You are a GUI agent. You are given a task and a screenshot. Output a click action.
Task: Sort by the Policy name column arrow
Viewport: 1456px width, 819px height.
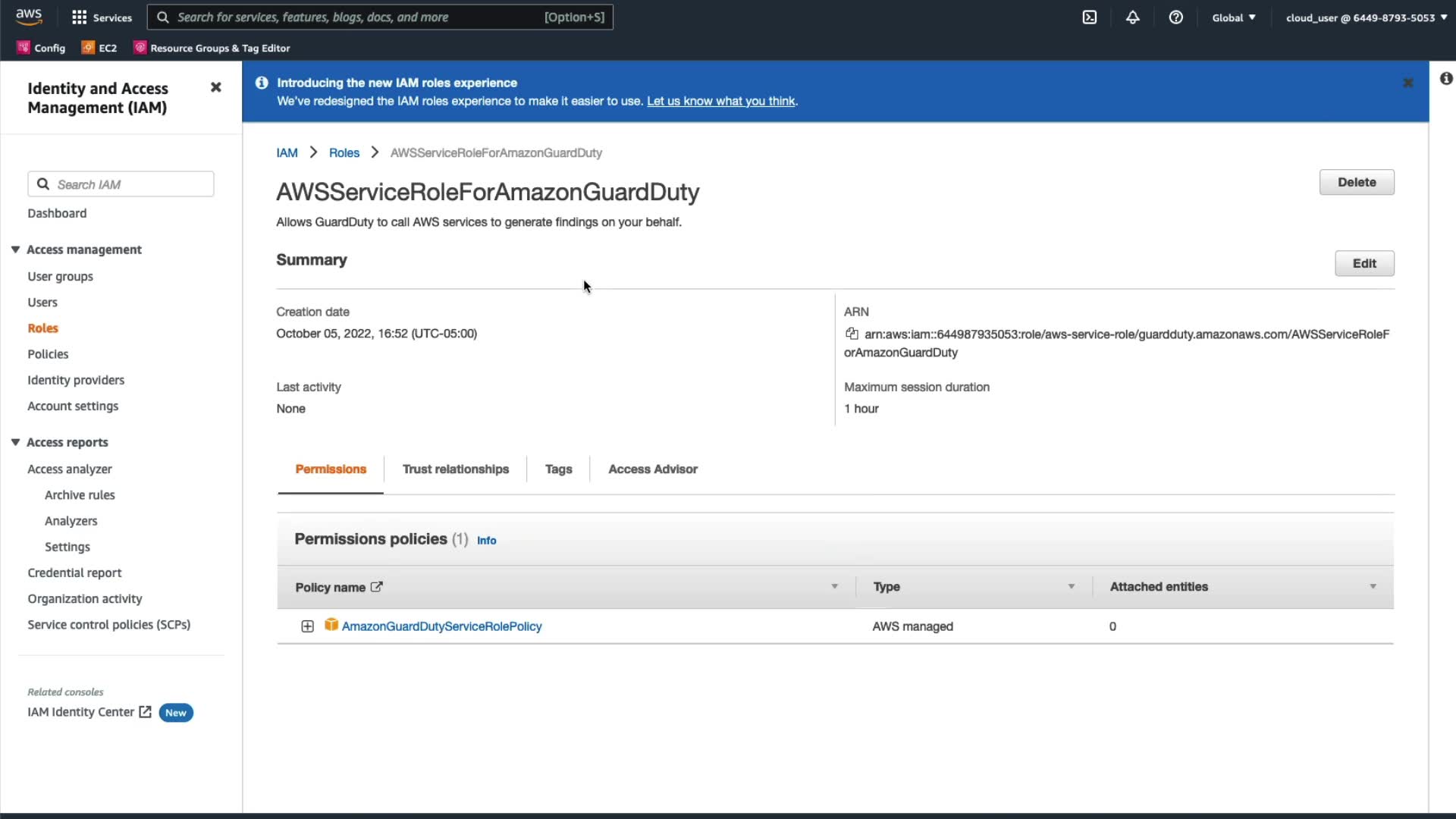[834, 587]
